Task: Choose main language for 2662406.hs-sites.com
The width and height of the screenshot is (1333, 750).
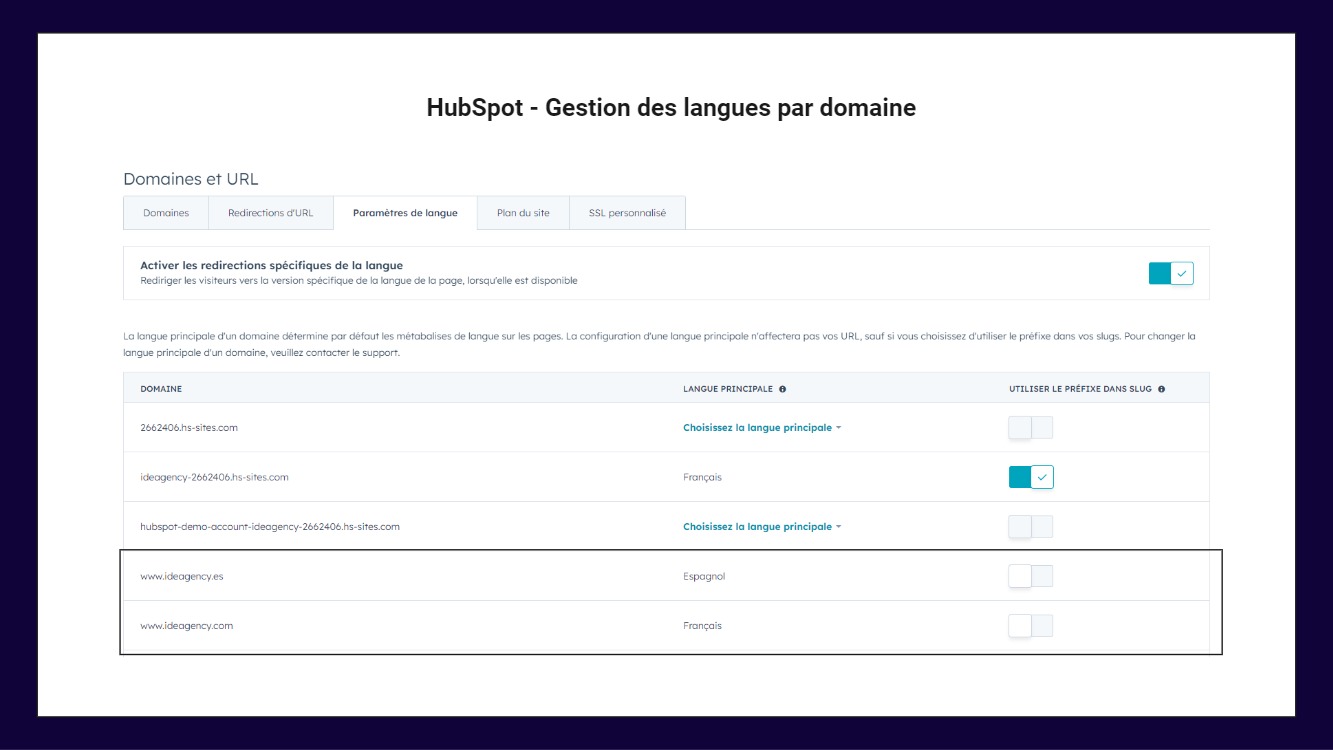Action: tap(762, 427)
